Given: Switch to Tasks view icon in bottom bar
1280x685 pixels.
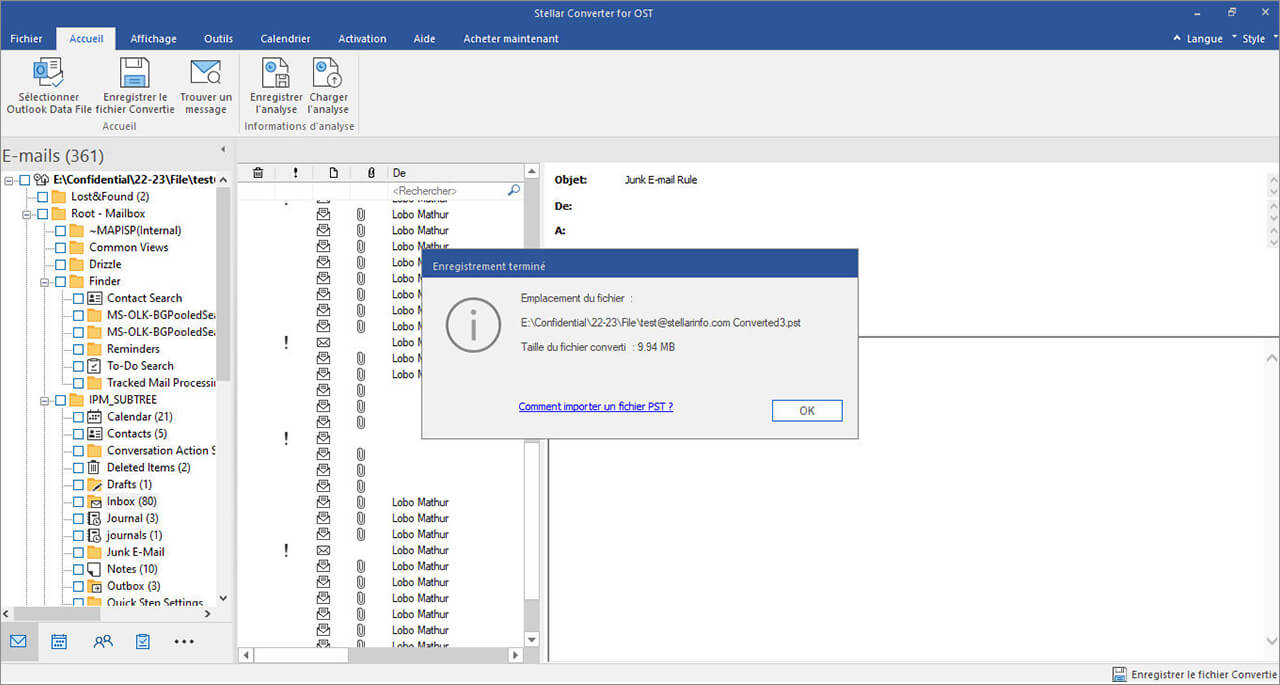Looking at the screenshot, I should [x=143, y=642].
